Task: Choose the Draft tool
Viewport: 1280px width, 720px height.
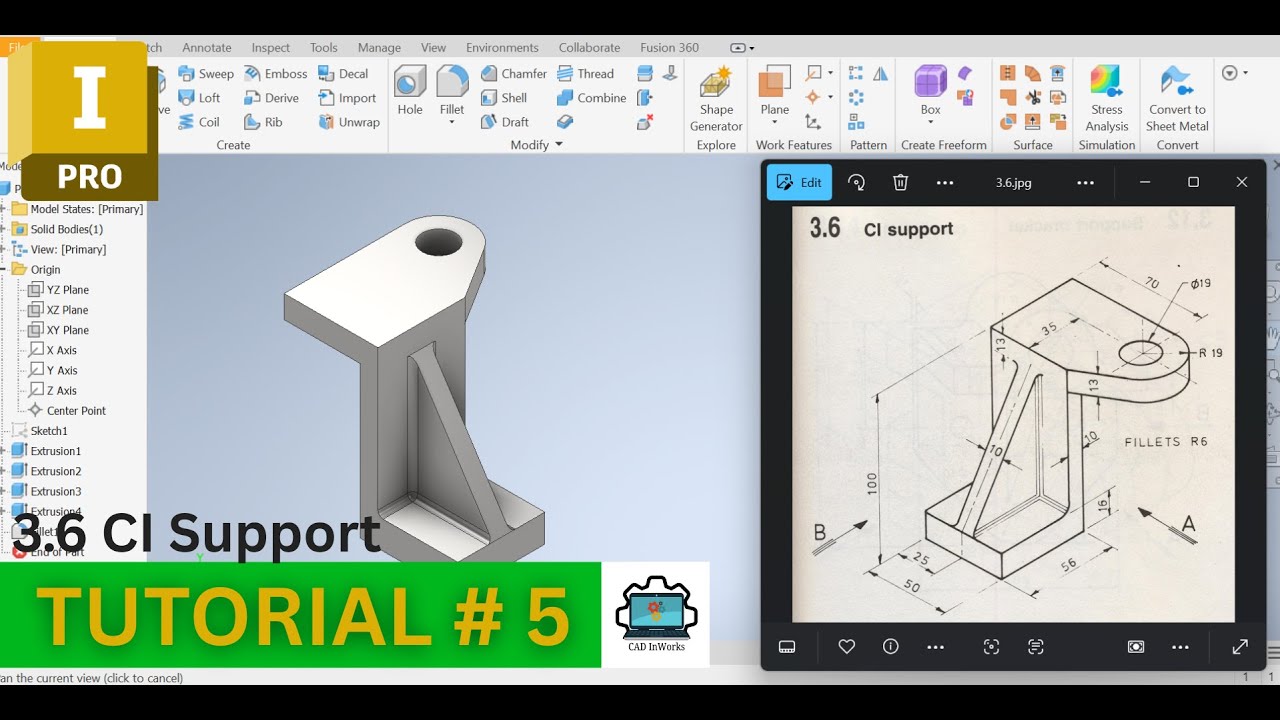Action: (505, 122)
